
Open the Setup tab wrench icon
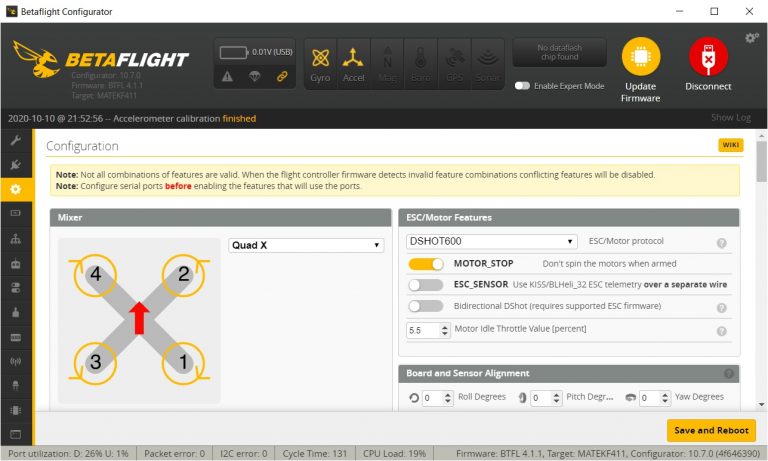(x=16, y=141)
